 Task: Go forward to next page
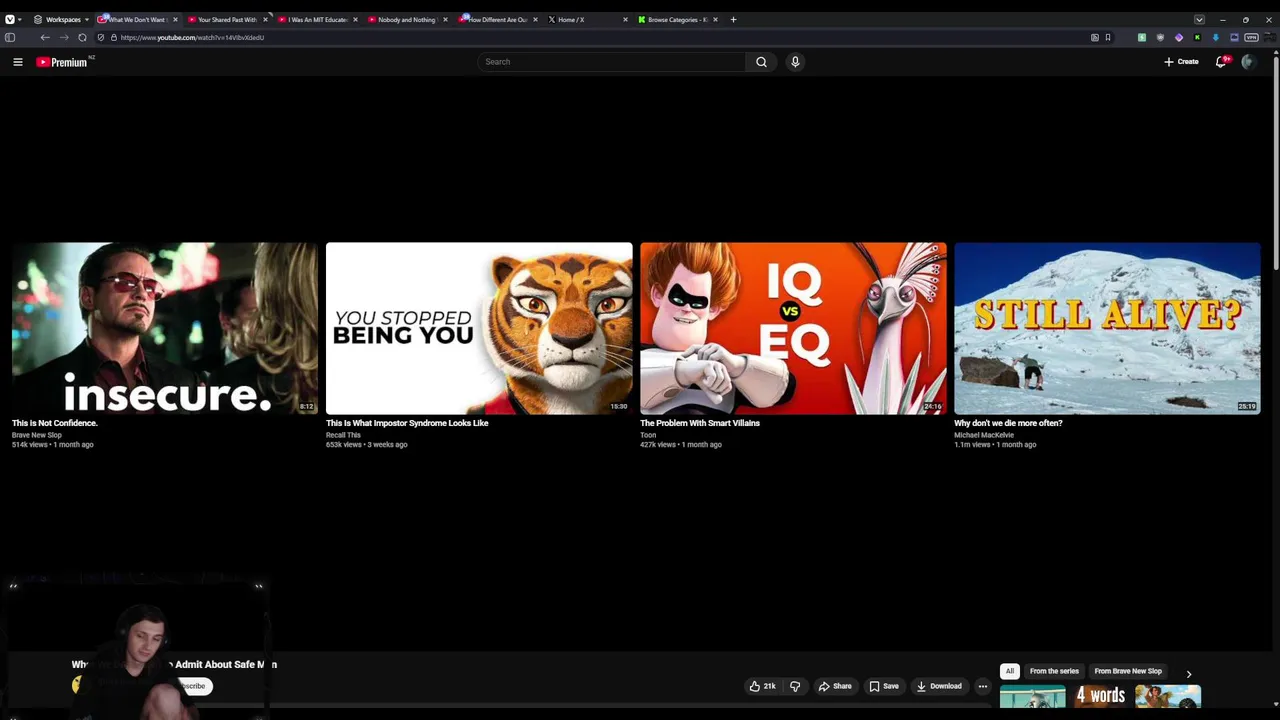coord(64,37)
